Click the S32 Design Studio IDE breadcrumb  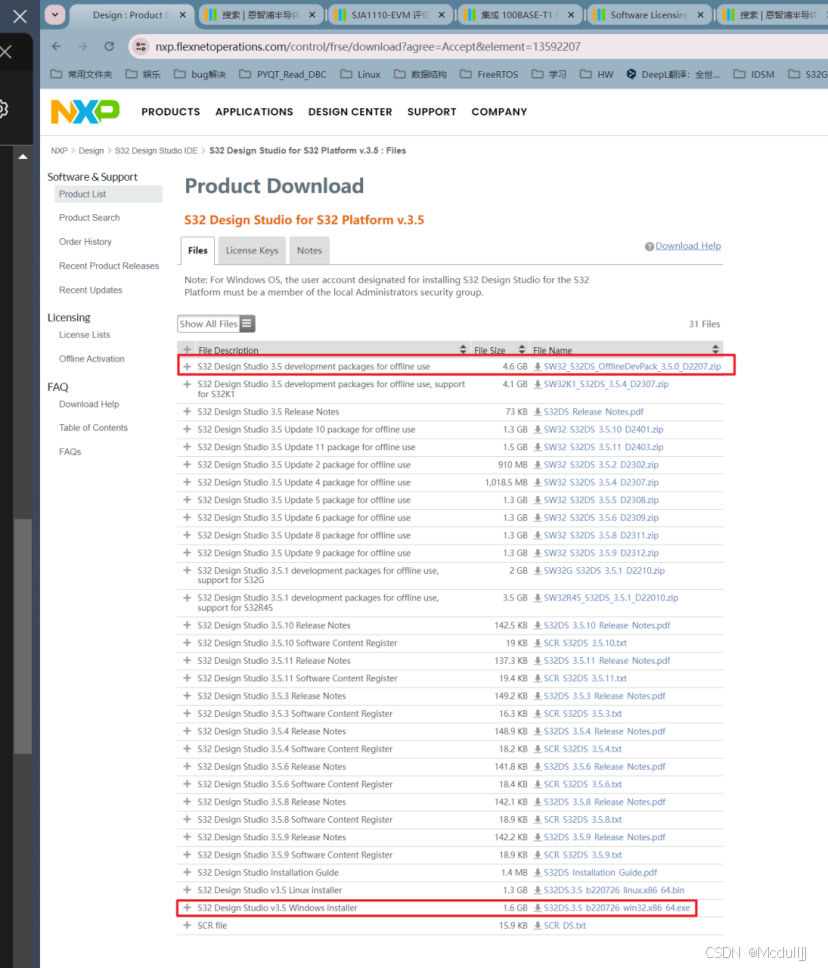[x=156, y=151]
